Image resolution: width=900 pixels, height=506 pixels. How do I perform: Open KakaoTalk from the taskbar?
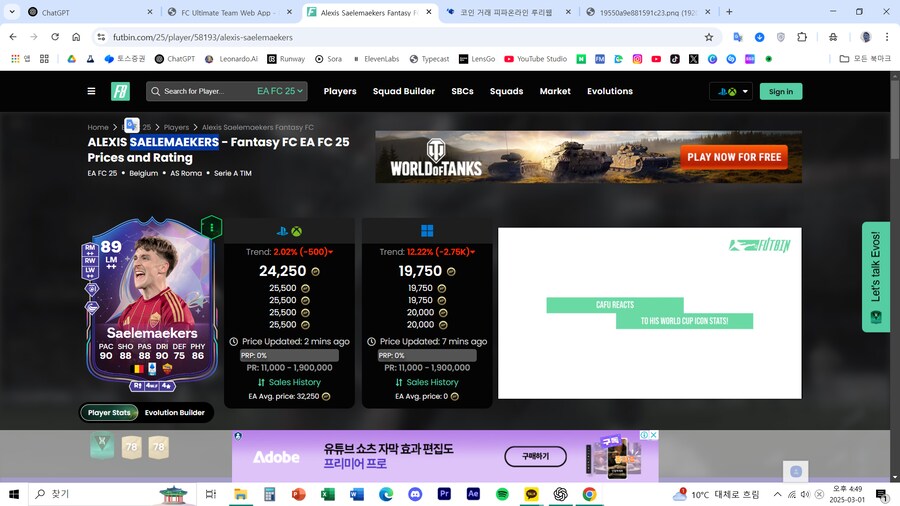point(531,494)
